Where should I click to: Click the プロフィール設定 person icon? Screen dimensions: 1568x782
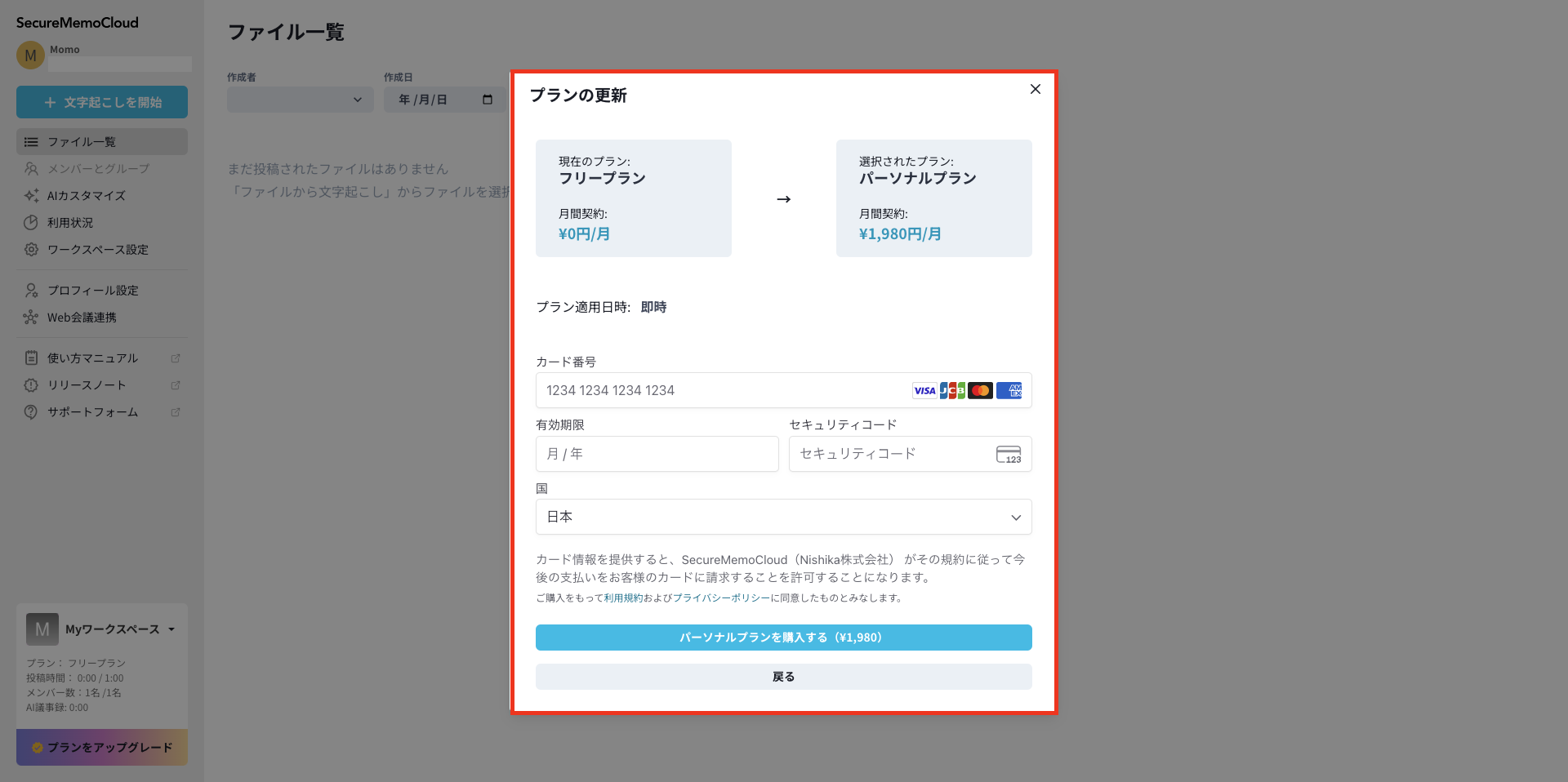[x=31, y=291]
